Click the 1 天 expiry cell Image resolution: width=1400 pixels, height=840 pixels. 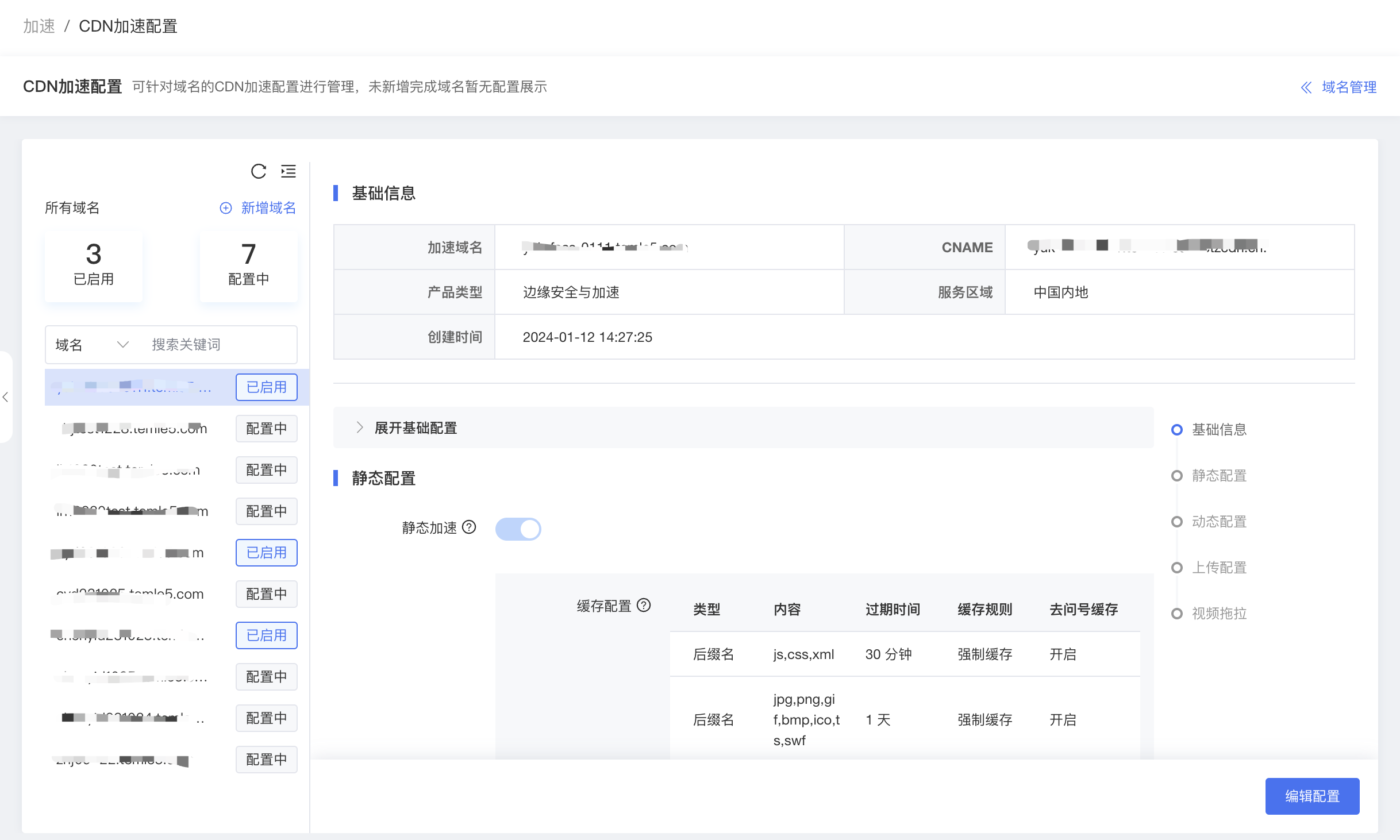[x=878, y=720]
